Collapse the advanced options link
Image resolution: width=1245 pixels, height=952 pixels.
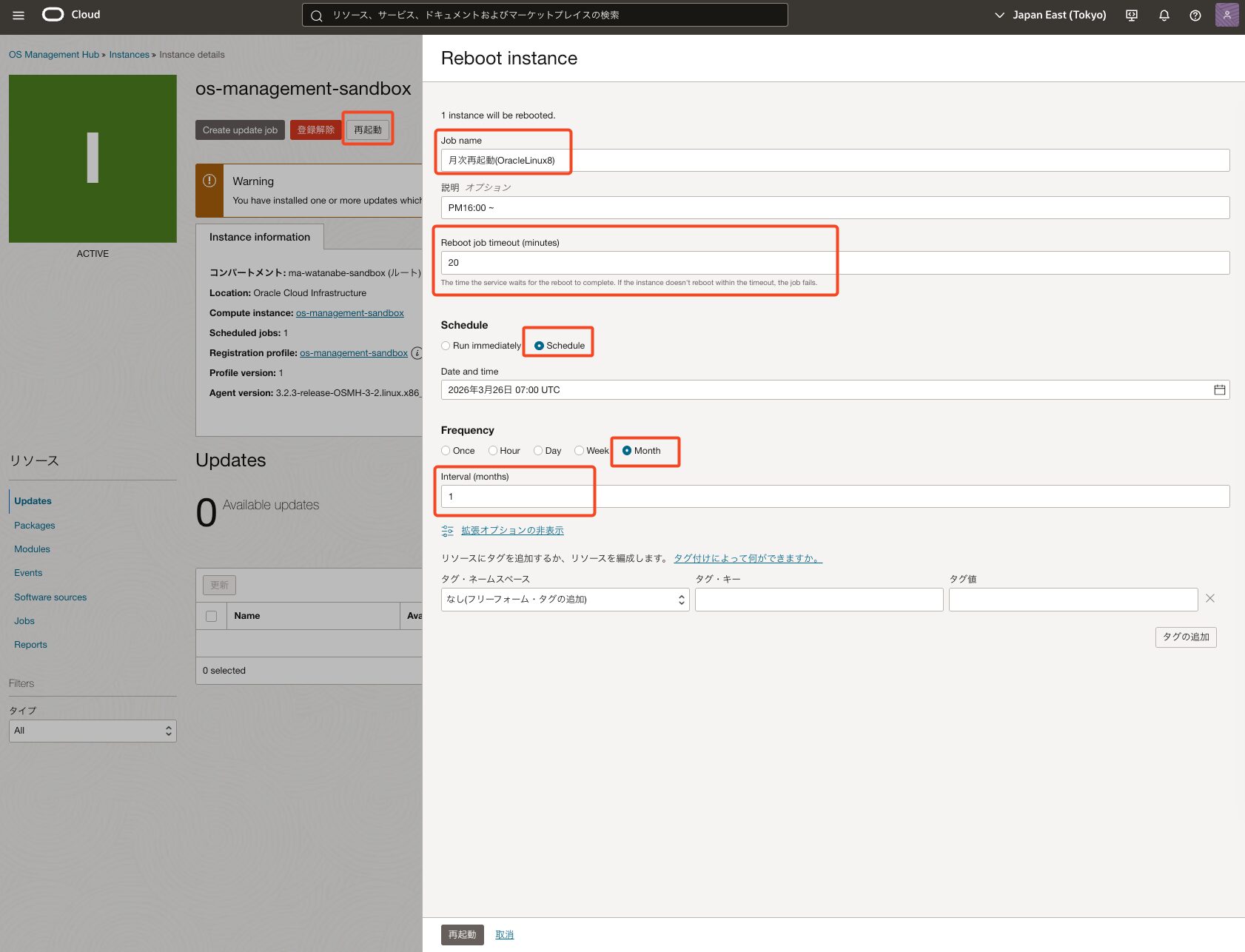click(511, 531)
